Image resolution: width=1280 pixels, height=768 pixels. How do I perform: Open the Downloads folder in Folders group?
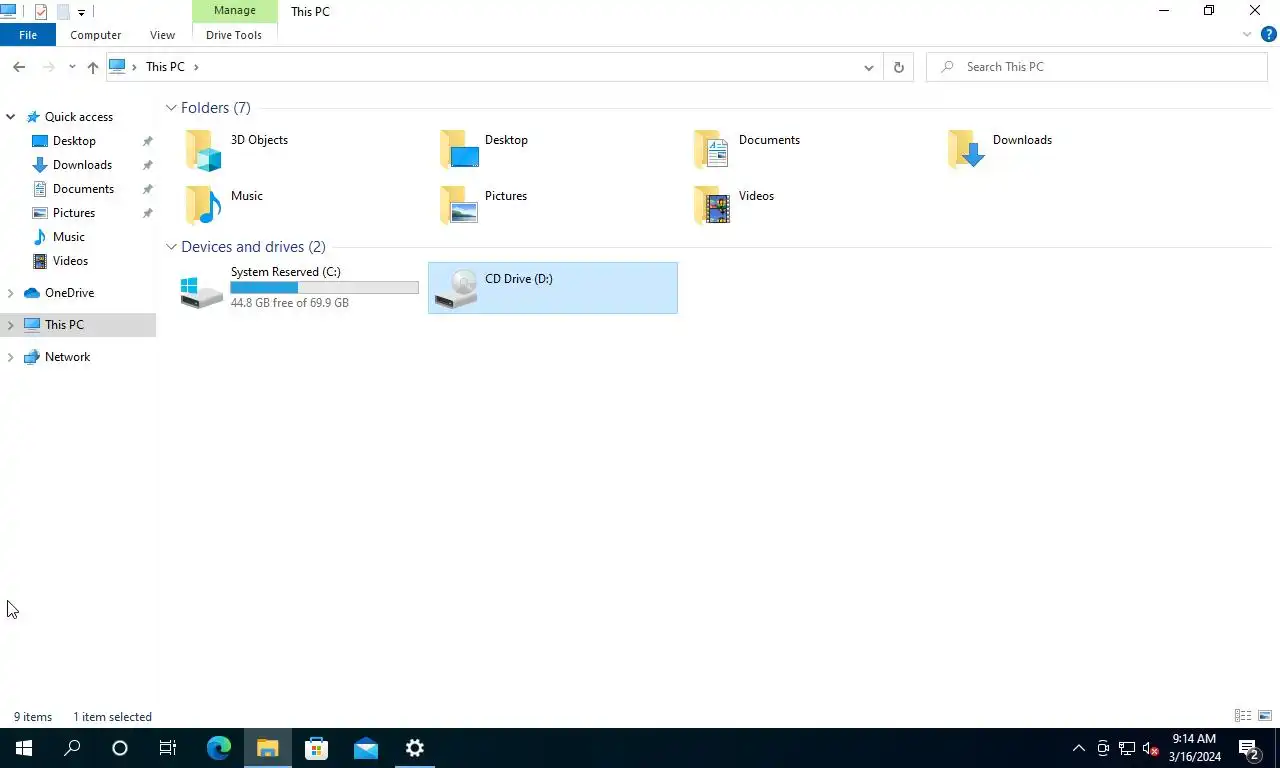click(967, 150)
